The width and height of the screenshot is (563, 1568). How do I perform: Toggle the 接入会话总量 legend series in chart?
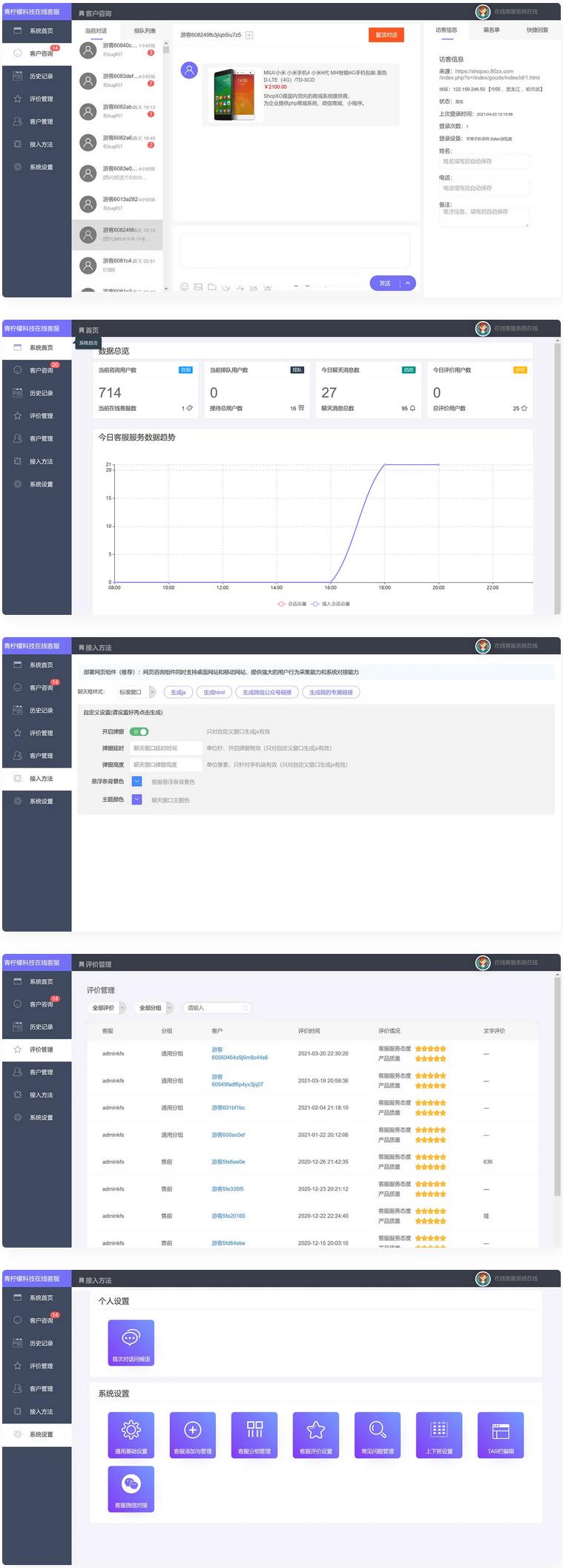click(x=330, y=604)
